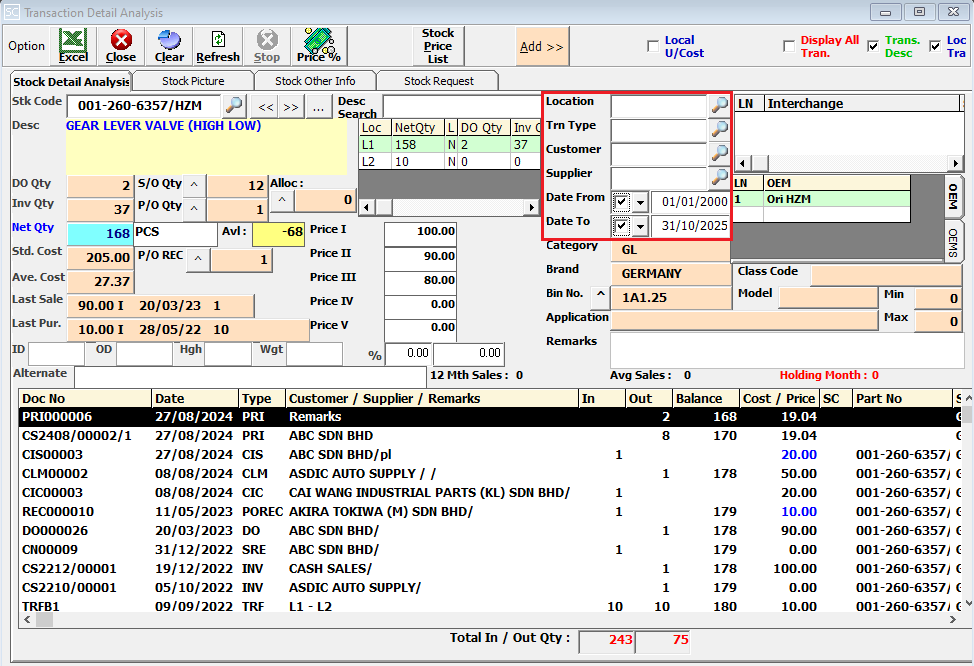Screen dimensions: 974x666
Task: Toggle the Loc Tra checkbox
Action: pos(935,47)
